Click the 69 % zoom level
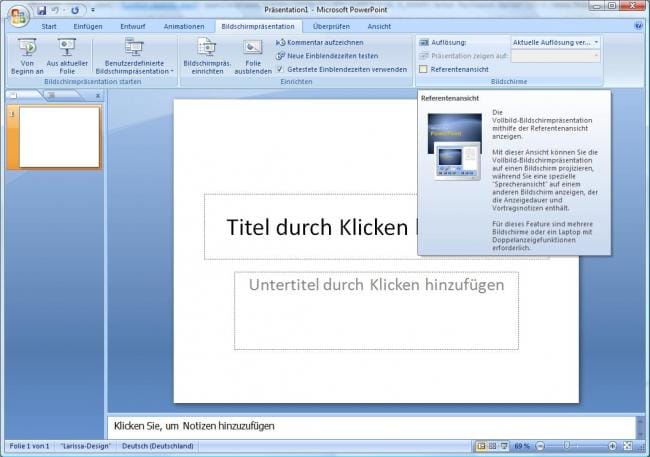The width and height of the screenshot is (650, 457). pyautogui.click(x=522, y=446)
